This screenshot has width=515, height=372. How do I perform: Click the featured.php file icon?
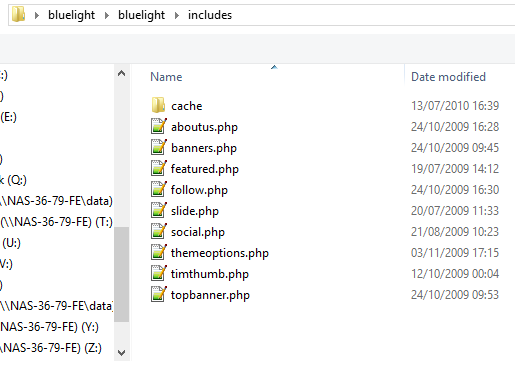[x=159, y=168]
